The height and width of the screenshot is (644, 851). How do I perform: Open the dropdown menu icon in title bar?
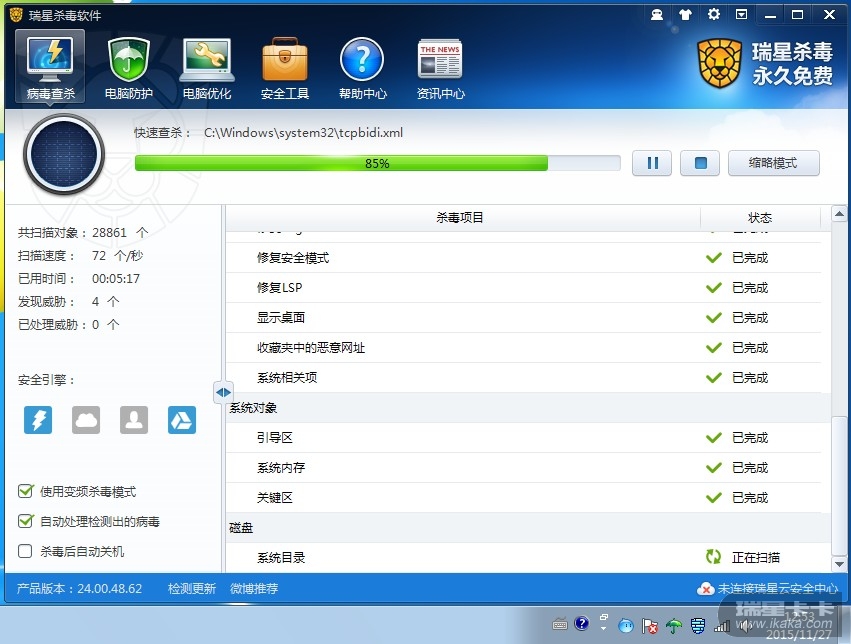[741, 15]
